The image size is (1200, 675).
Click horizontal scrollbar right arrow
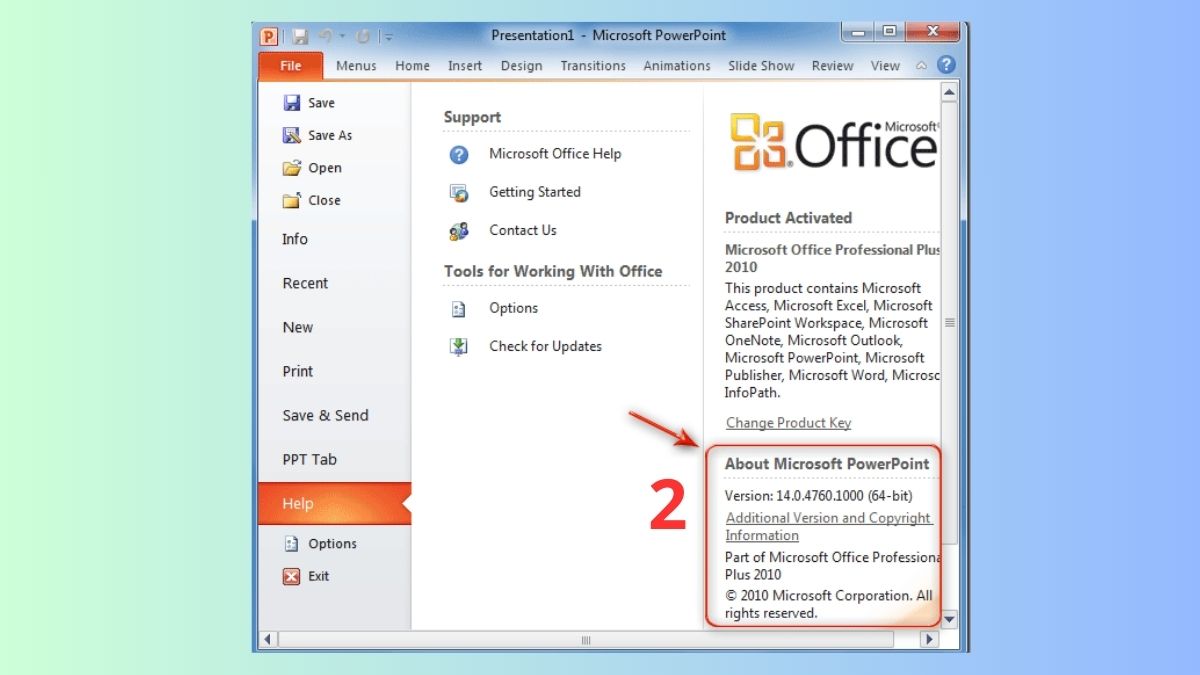930,639
